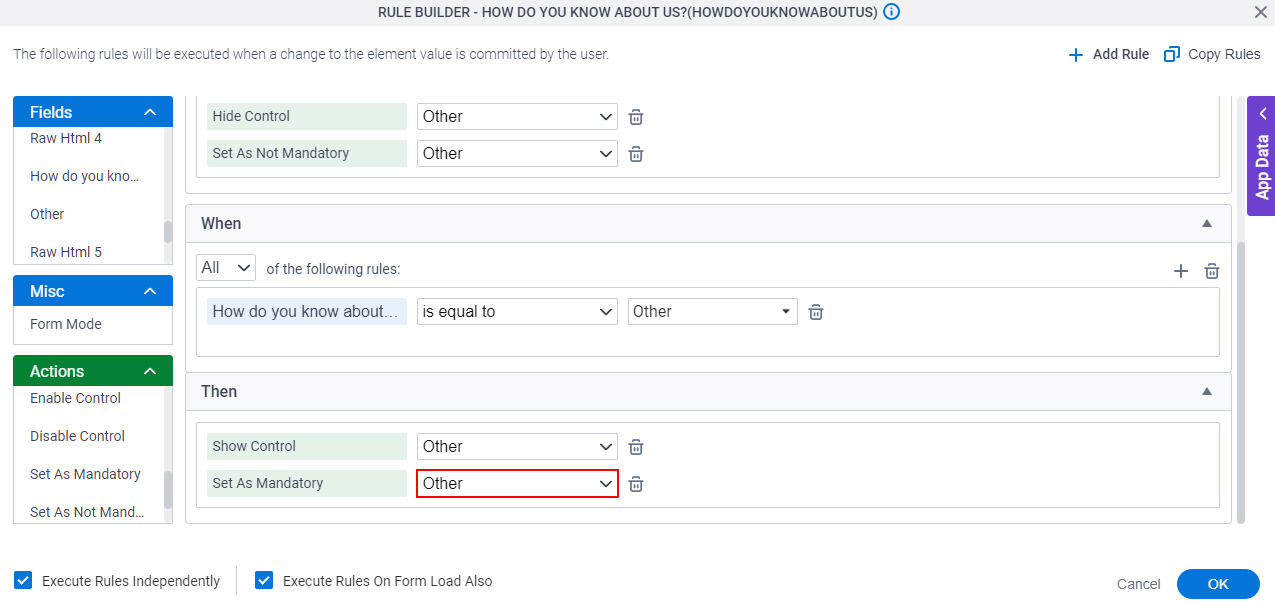Open the Set As Mandatory target dropdown
The width and height of the screenshot is (1275, 606).
517,483
